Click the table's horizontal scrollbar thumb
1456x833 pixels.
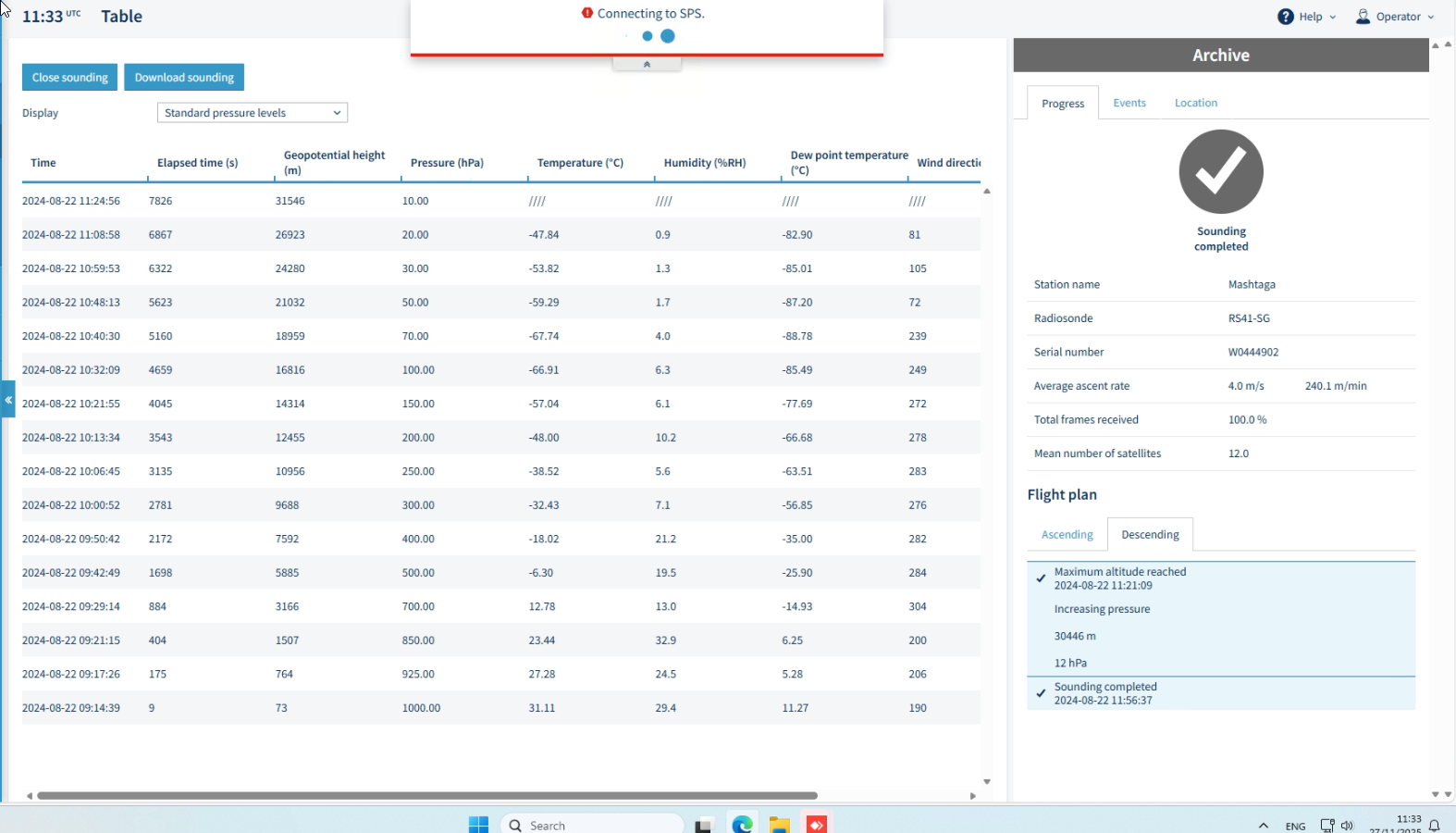(427, 796)
